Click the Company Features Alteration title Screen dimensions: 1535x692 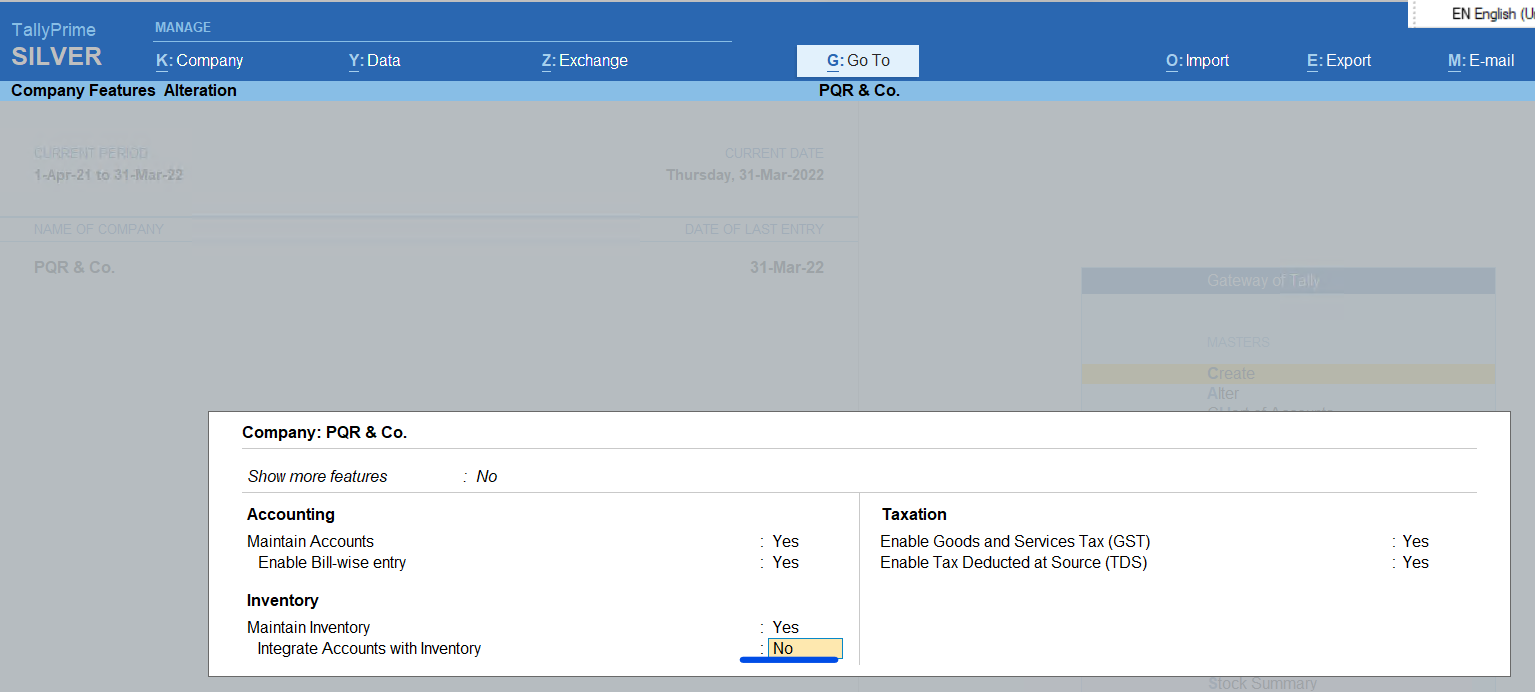pyautogui.click(x=124, y=91)
